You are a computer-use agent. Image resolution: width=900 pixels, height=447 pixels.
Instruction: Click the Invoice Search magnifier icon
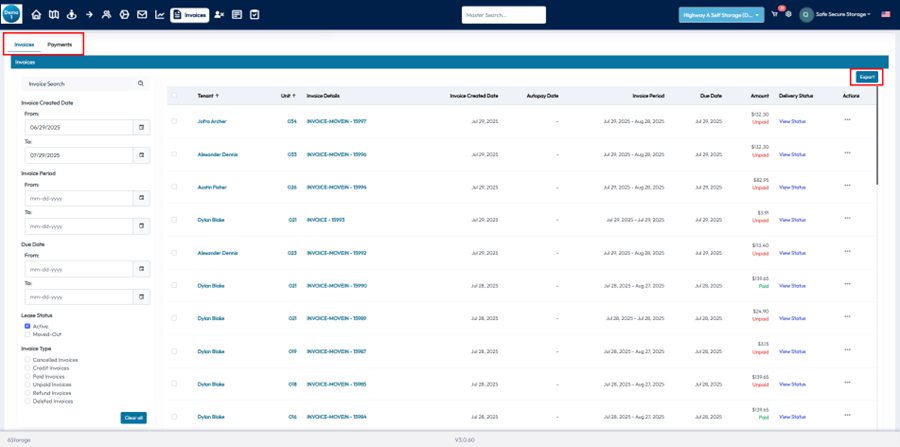141,84
